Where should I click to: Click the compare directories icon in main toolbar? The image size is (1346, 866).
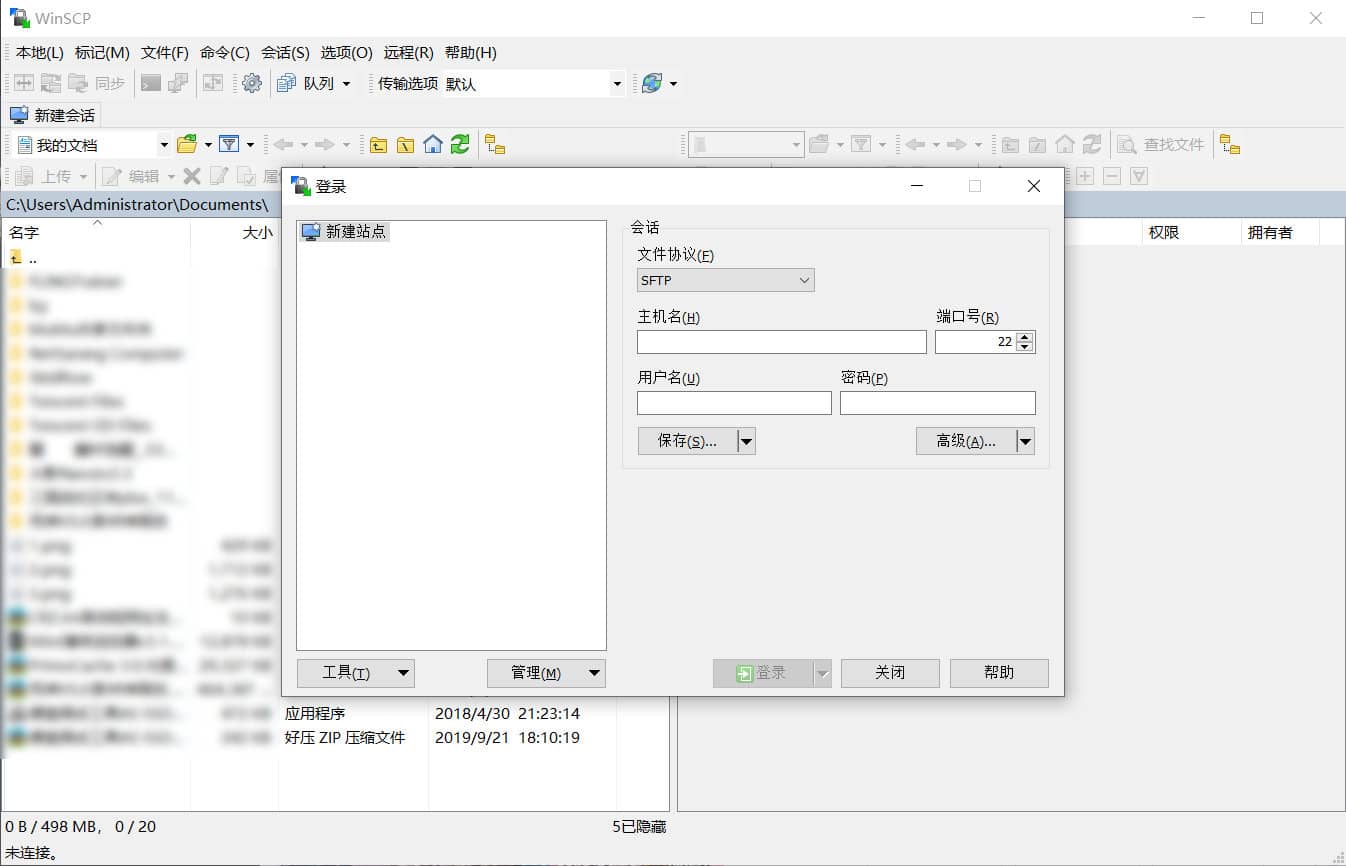point(23,83)
